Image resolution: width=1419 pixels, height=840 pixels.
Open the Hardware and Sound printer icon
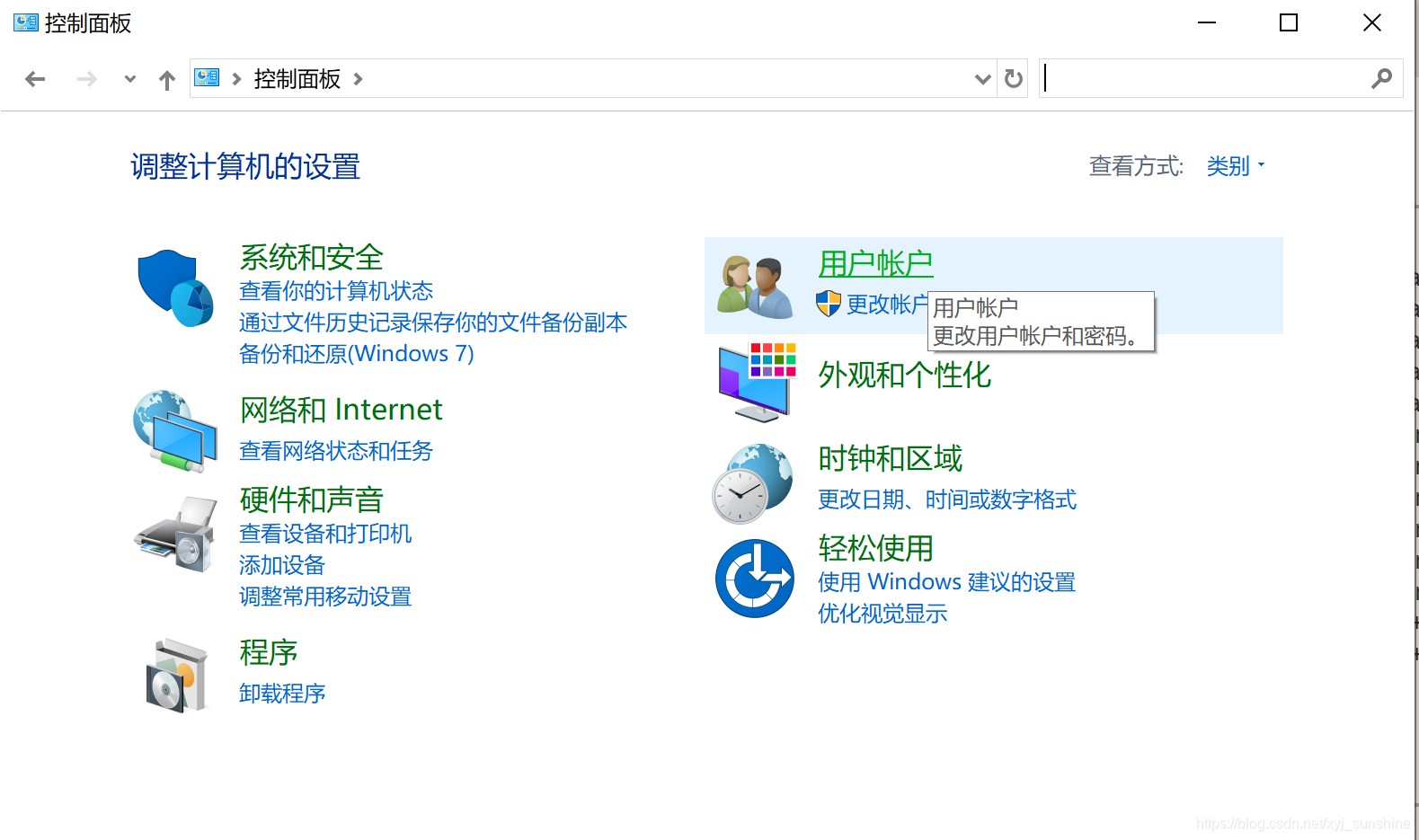(176, 534)
